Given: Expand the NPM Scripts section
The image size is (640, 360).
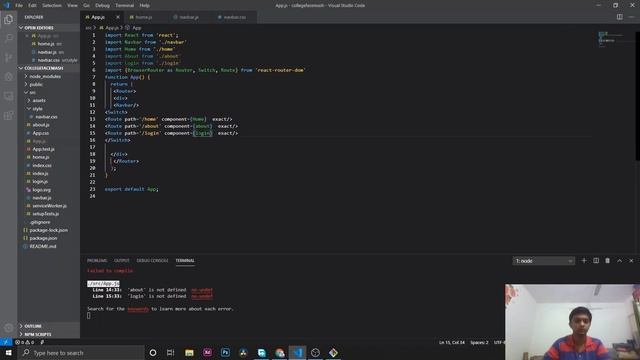Looking at the screenshot, I should 38,334.
